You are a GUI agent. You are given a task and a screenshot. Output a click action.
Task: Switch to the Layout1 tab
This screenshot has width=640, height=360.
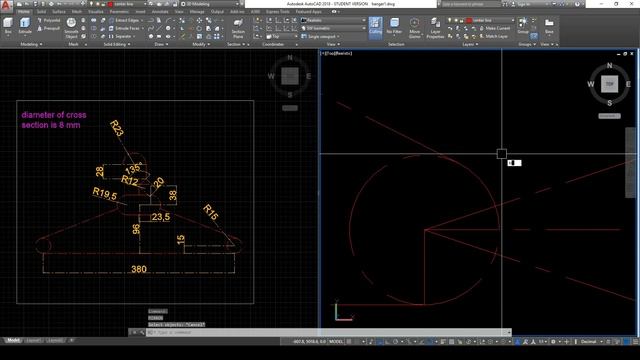click(34, 340)
